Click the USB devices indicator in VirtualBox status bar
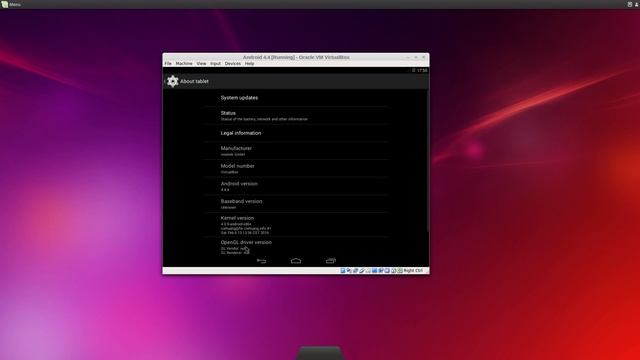Image resolution: width=640 pixels, height=360 pixels. 362,271
